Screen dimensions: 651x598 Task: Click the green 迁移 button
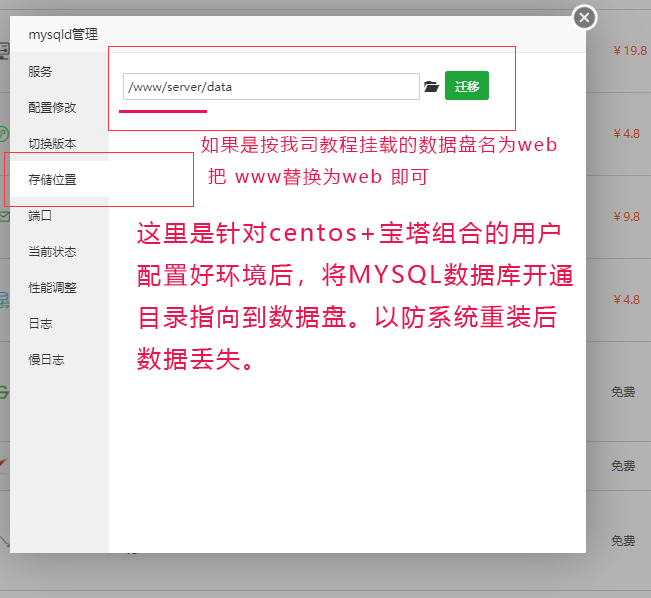(x=467, y=86)
